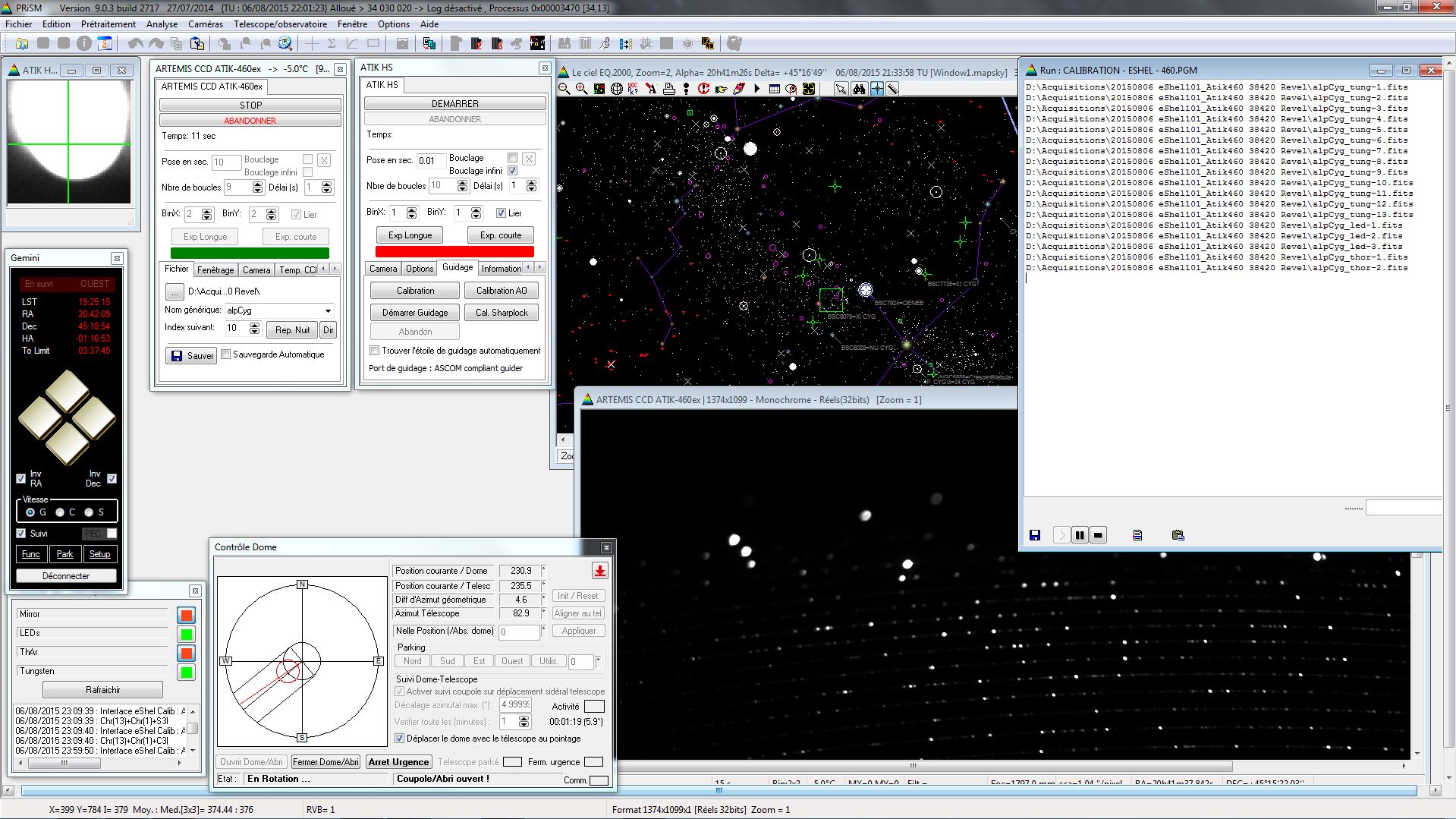
Task: Click the floppy save icon in Run window
Action: pyautogui.click(x=1035, y=535)
